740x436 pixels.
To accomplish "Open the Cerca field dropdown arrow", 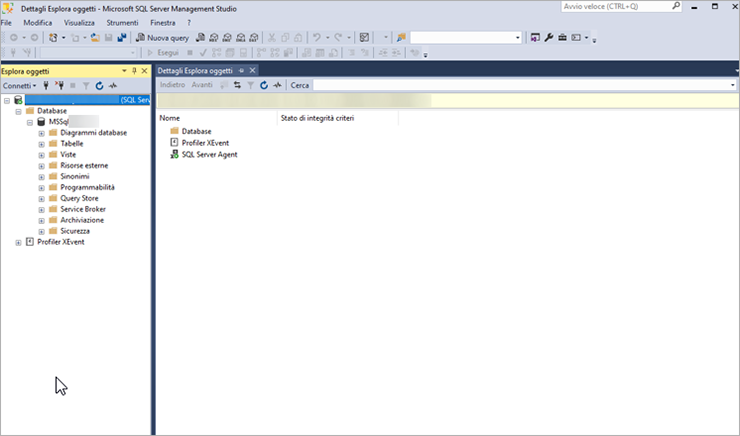I will click(x=732, y=85).
